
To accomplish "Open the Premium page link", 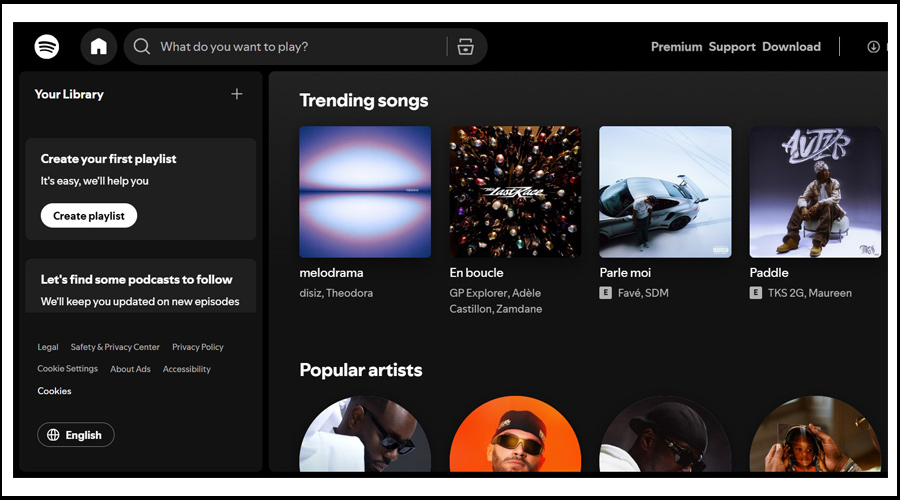I will coord(676,47).
